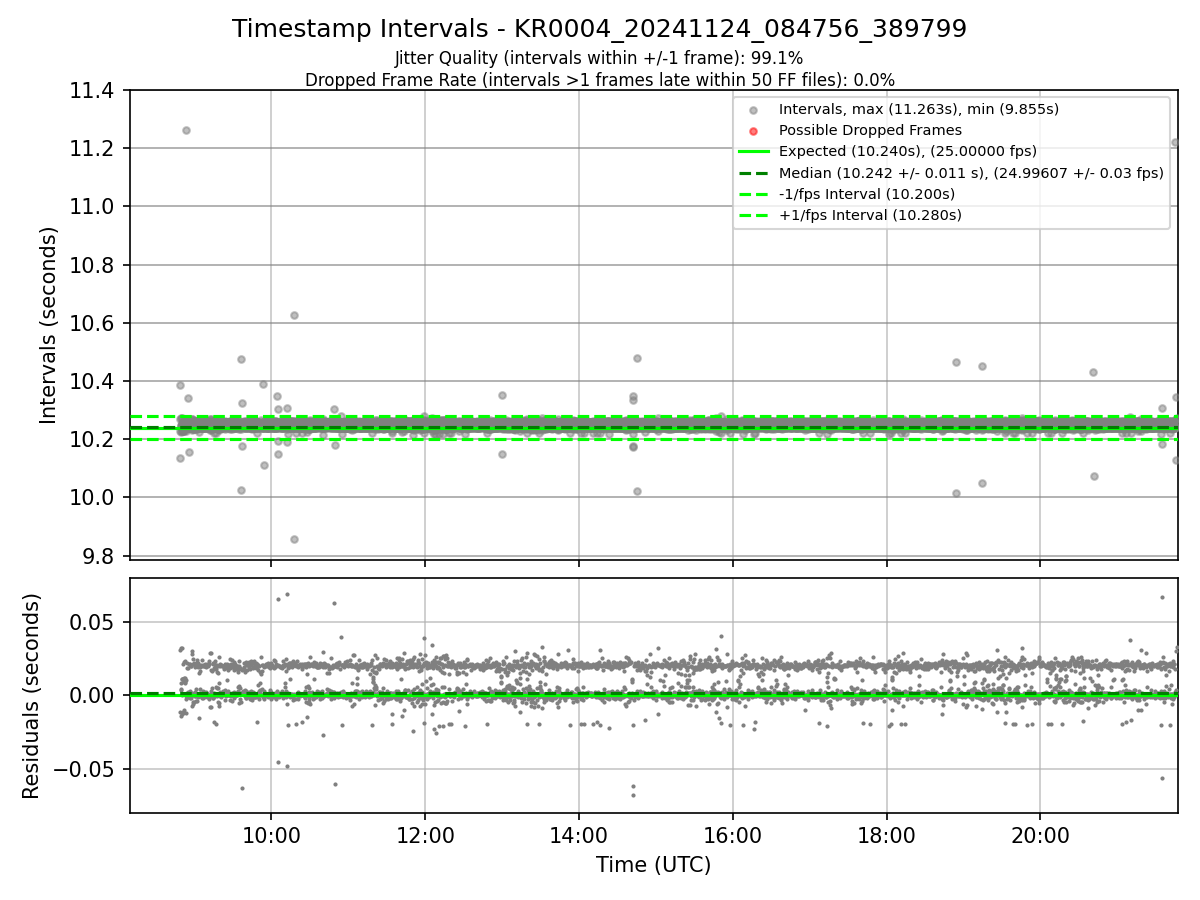Select legend entry 'Expected (10.240s), (25.00000 fps)'
1200x900 pixels.
(907, 151)
